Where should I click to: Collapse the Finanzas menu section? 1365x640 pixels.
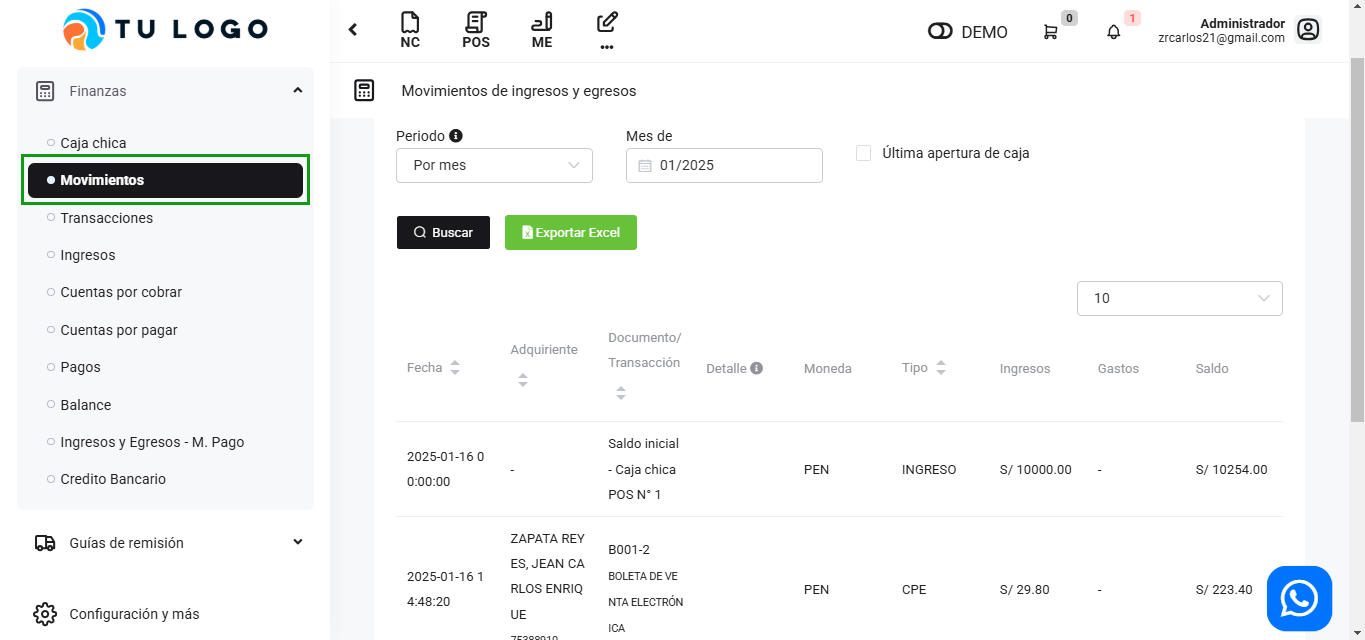coord(297,91)
